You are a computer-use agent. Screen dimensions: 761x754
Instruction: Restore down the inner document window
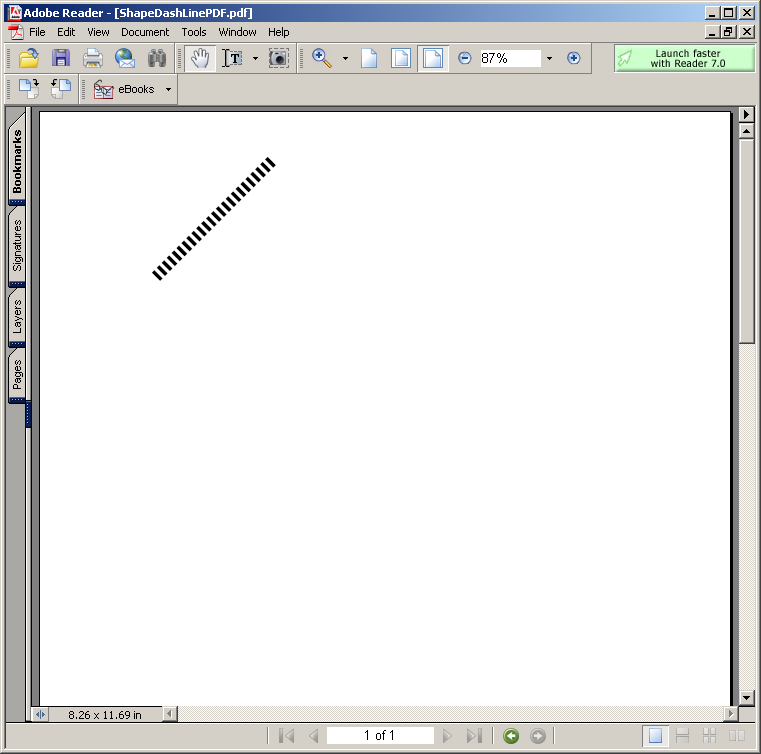728,33
